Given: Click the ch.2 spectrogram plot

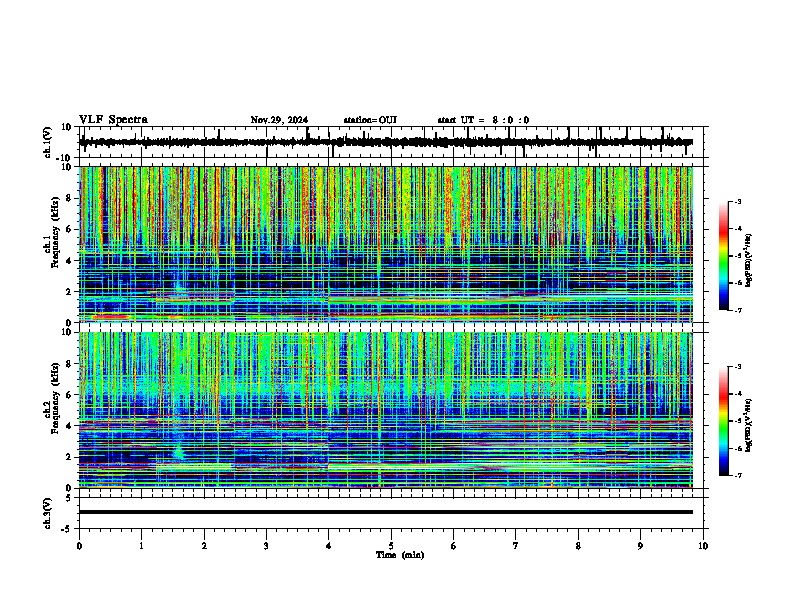Looking at the screenshot, I should [x=386, y=410].
